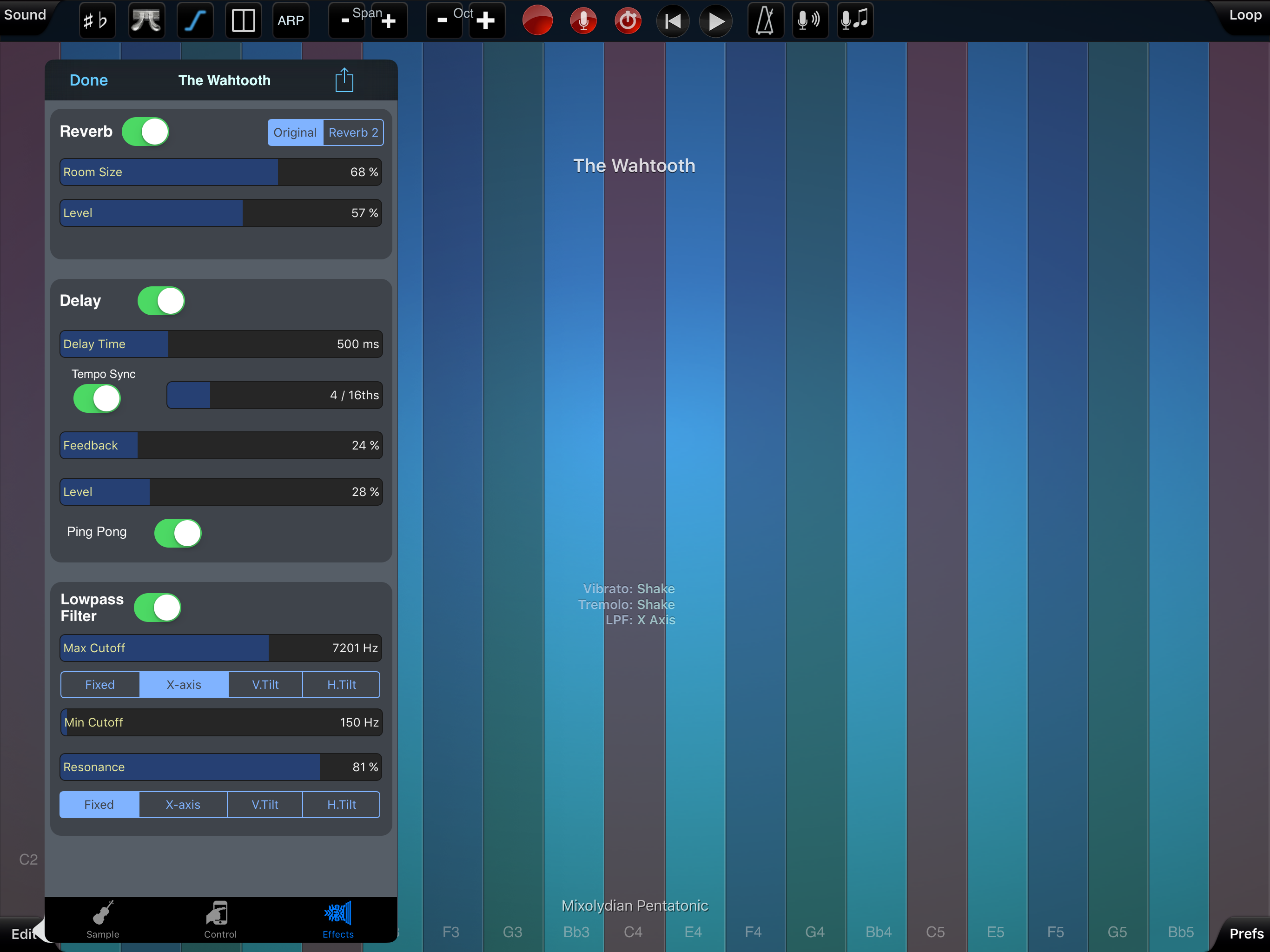
Task: Select Reverb 2 mode segment
Action: pos(353,132)
